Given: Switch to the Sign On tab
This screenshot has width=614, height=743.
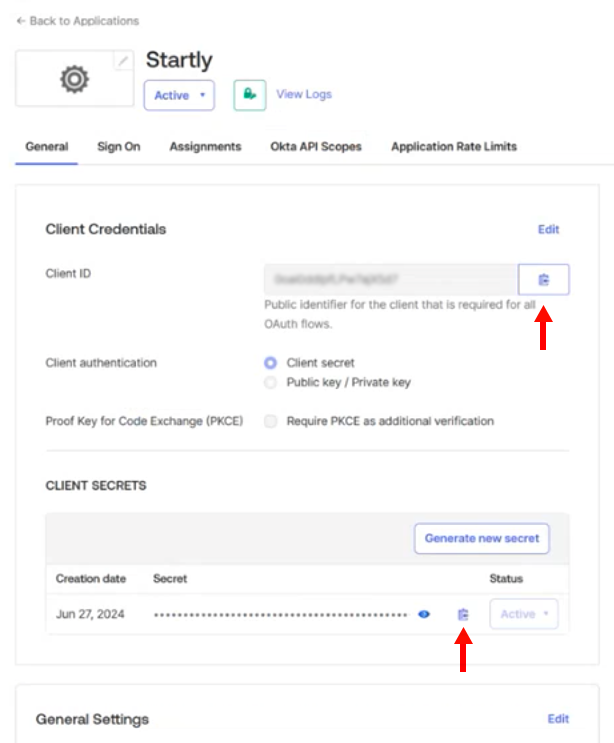Looking at the screenshot, I should (118, 147).
